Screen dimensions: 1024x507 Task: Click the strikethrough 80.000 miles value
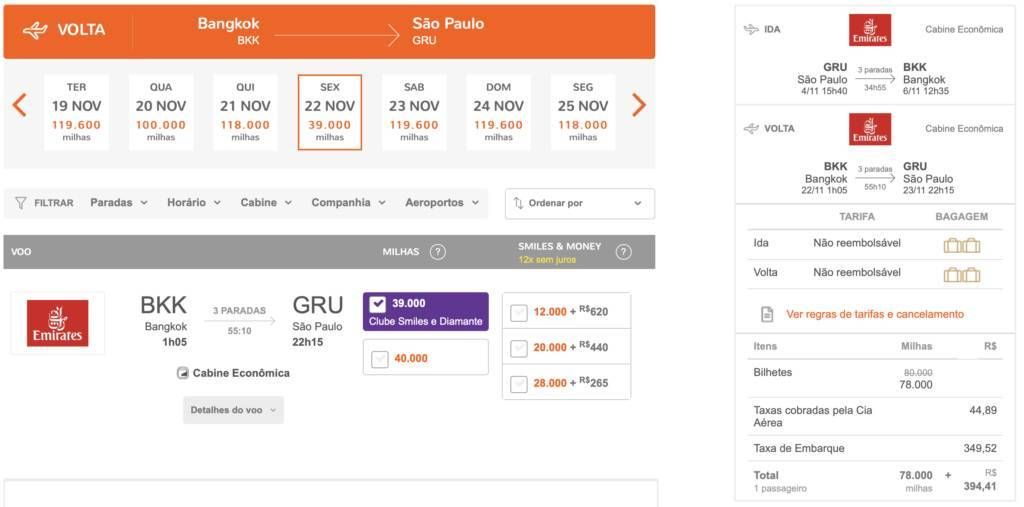click(918, 372)
